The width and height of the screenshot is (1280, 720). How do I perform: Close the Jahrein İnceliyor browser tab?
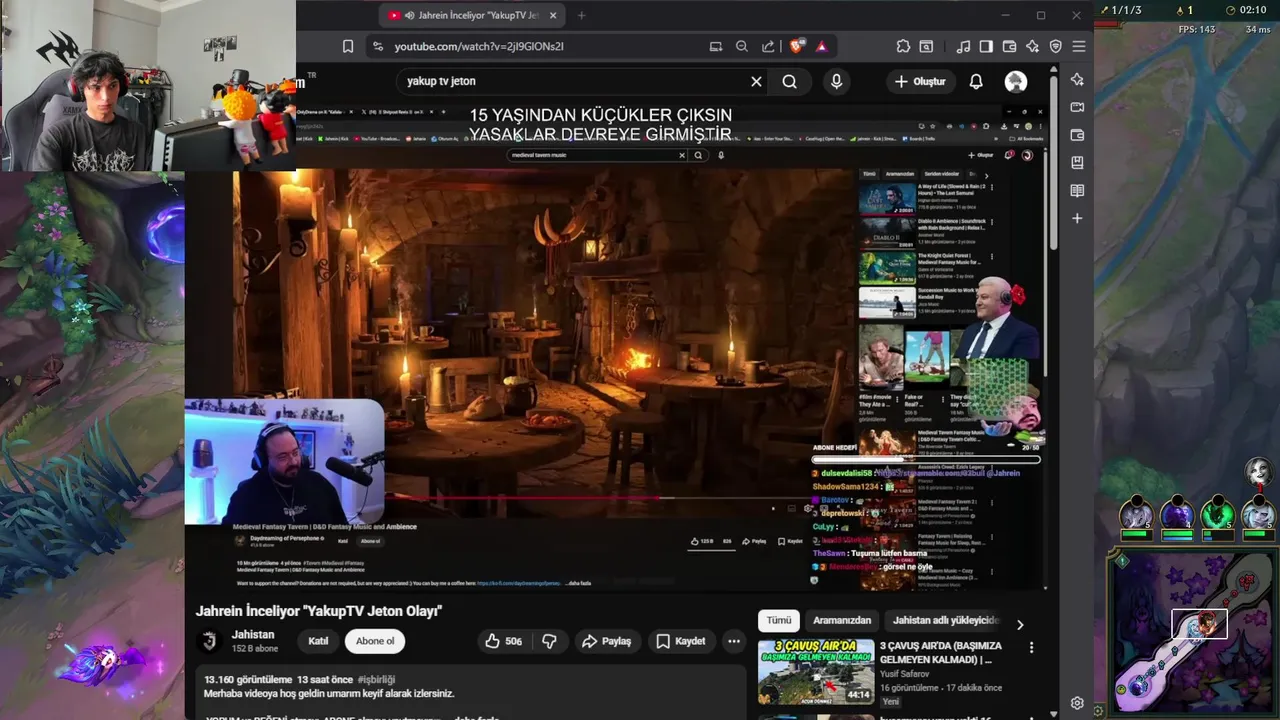click(553, 15)
